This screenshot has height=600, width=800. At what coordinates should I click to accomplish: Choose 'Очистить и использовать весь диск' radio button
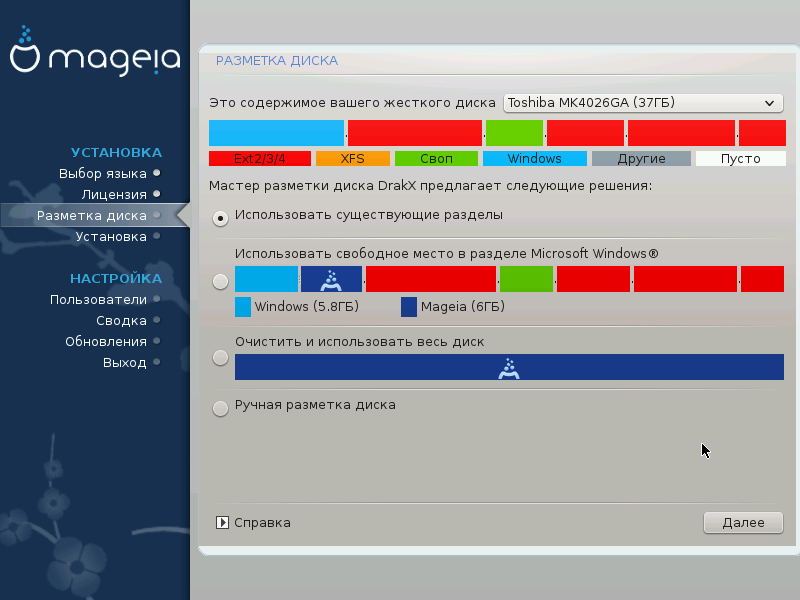[x=220, y=358]
